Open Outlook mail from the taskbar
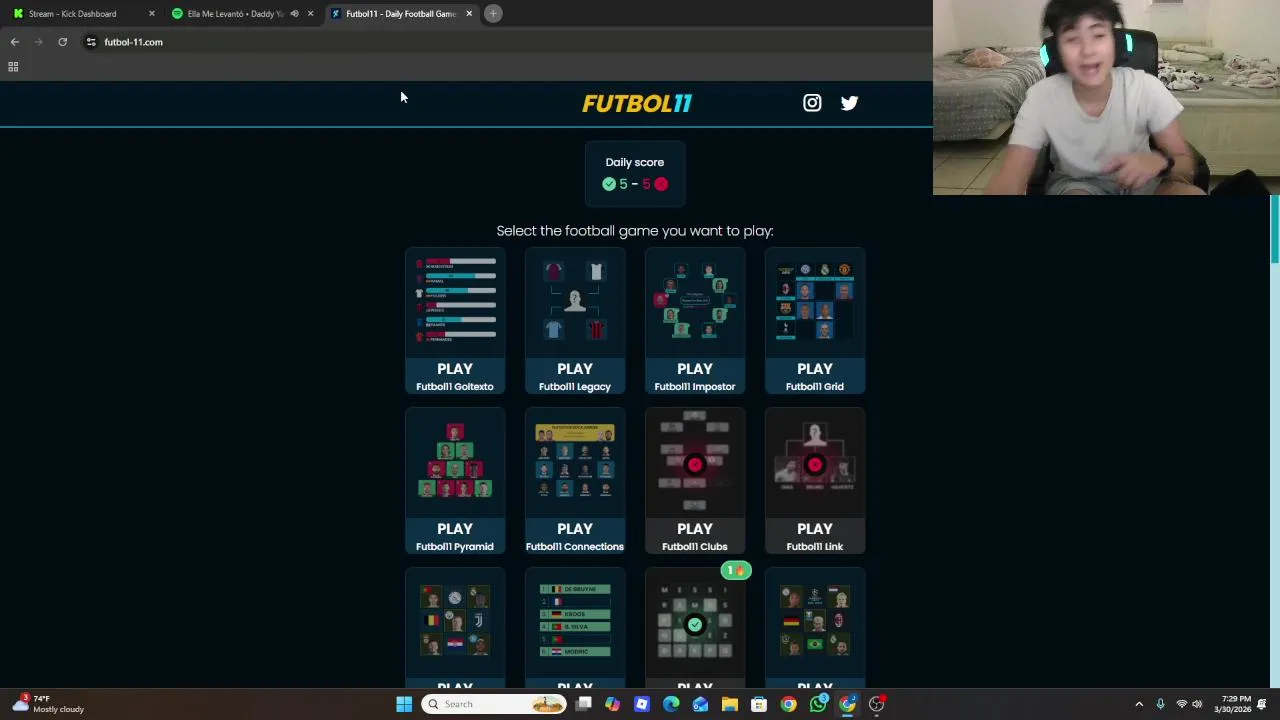1280x720 pixels. (700, 704)
